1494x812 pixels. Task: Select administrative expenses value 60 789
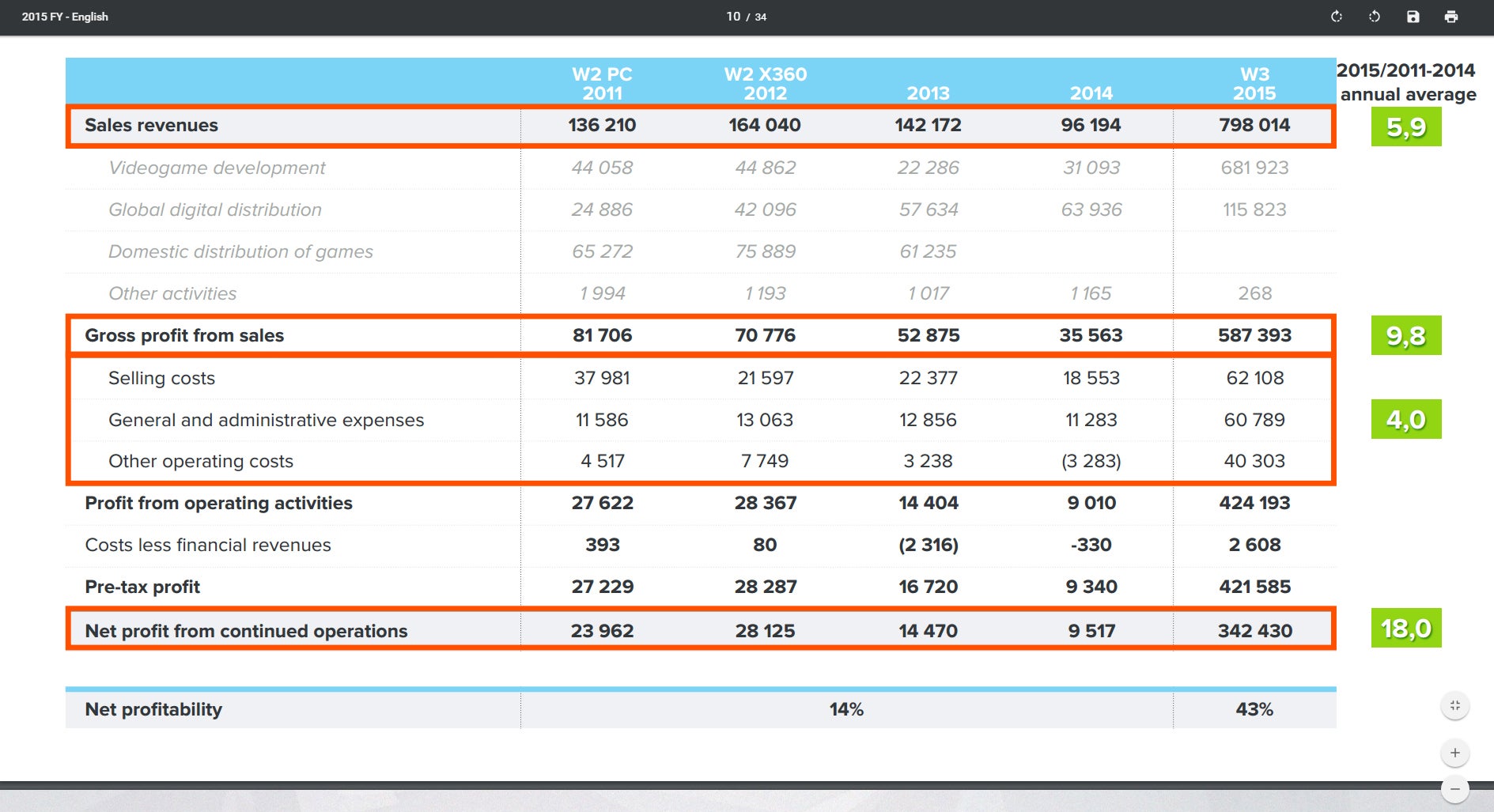pos(1254,420)
